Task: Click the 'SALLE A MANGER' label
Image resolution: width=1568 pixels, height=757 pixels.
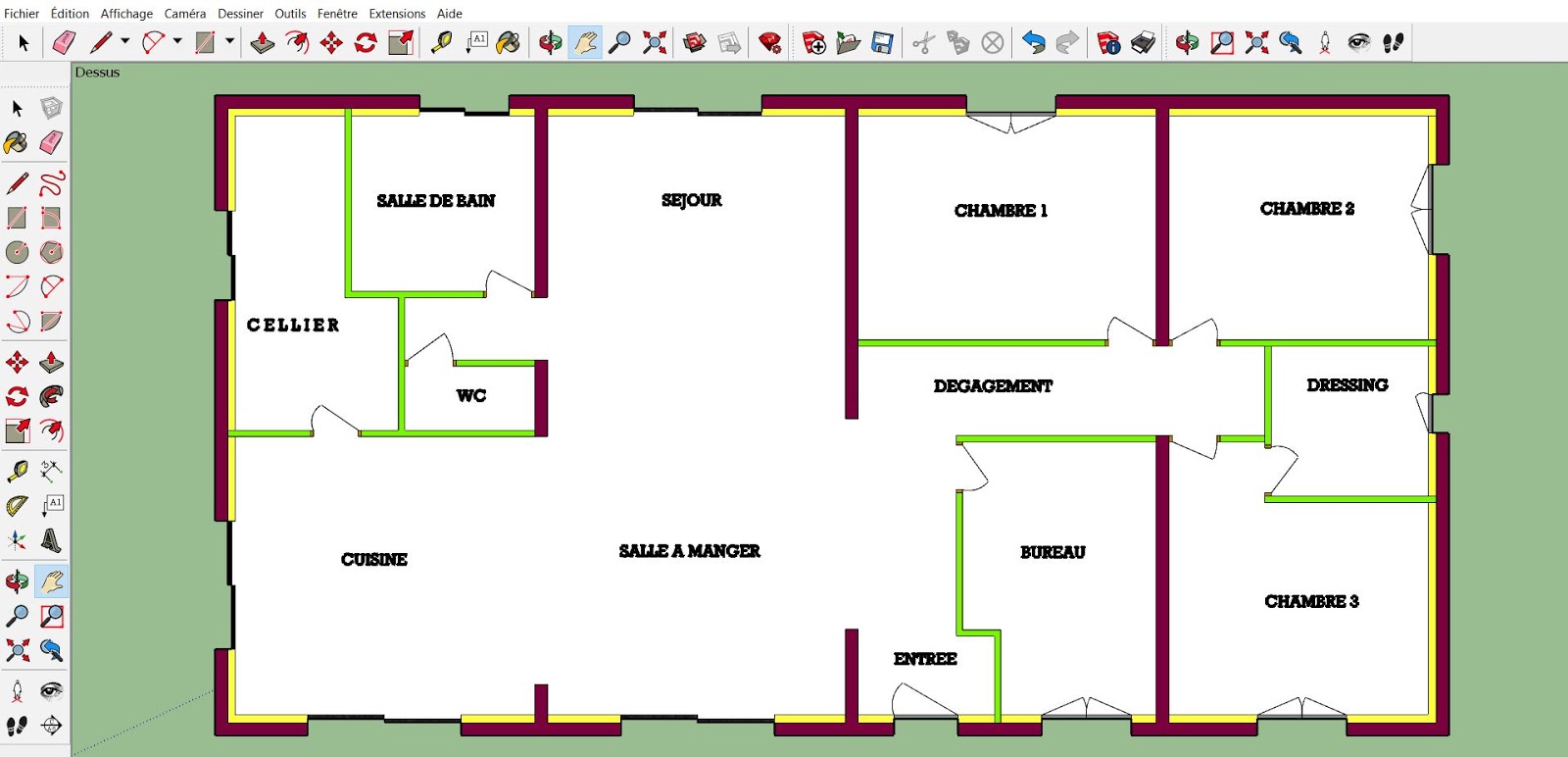Action: pyautogui.click(x=690, y=551)
